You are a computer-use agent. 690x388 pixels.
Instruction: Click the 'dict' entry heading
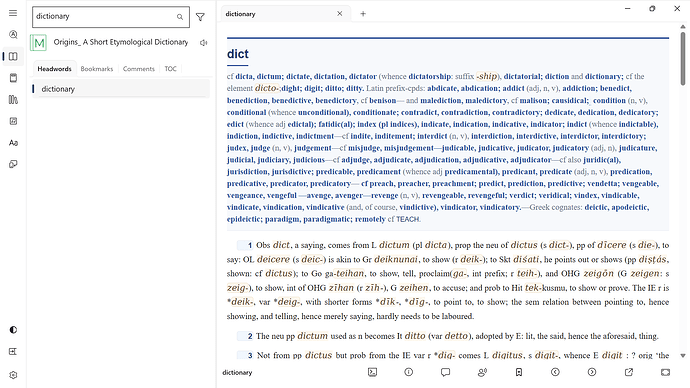pyautogui.click(x=238, y=54)
